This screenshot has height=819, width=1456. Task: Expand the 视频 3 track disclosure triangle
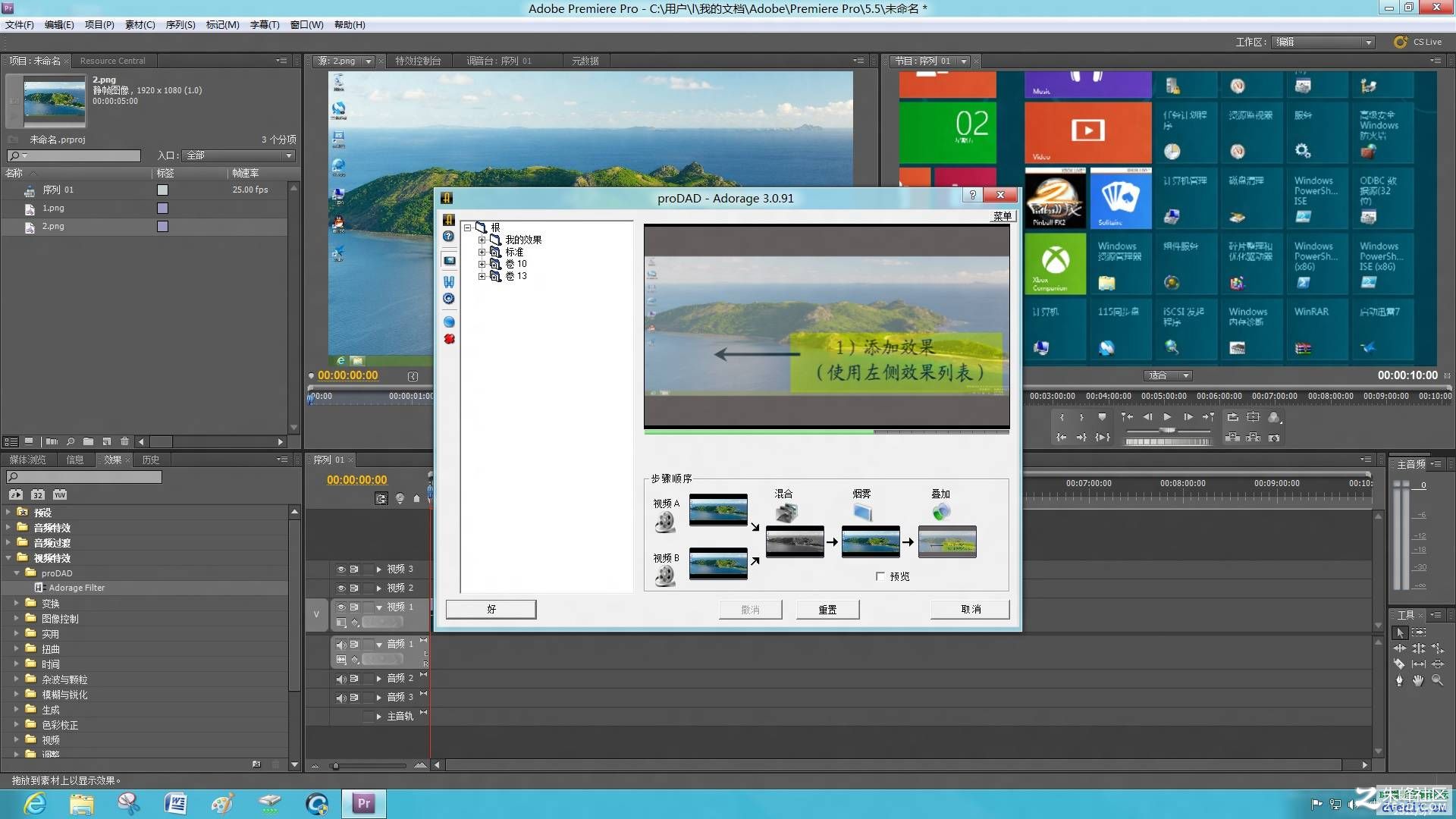point(379,569)
